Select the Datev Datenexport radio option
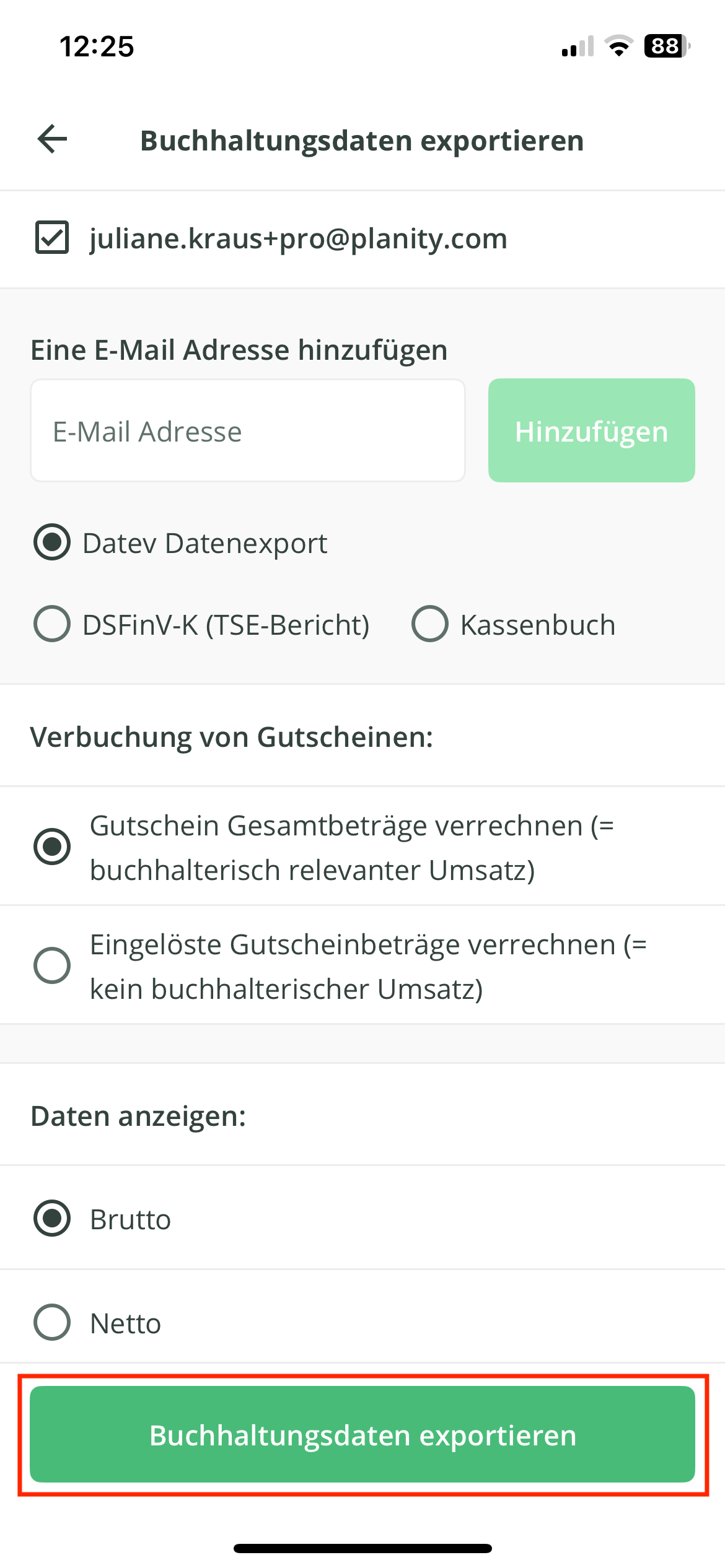725x1568 pixels. (52, 542)
